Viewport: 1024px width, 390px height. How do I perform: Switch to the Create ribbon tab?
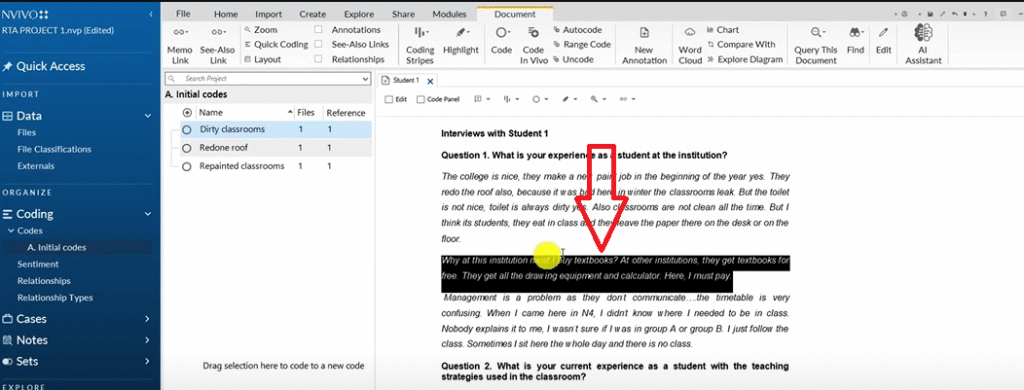pyautogui.click(x=313, y=14)
